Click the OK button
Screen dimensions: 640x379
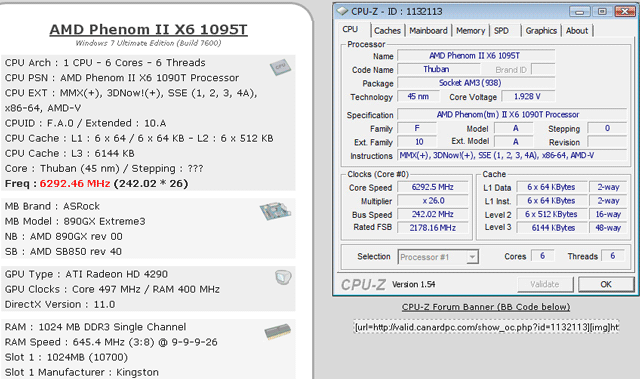[606, 284]
